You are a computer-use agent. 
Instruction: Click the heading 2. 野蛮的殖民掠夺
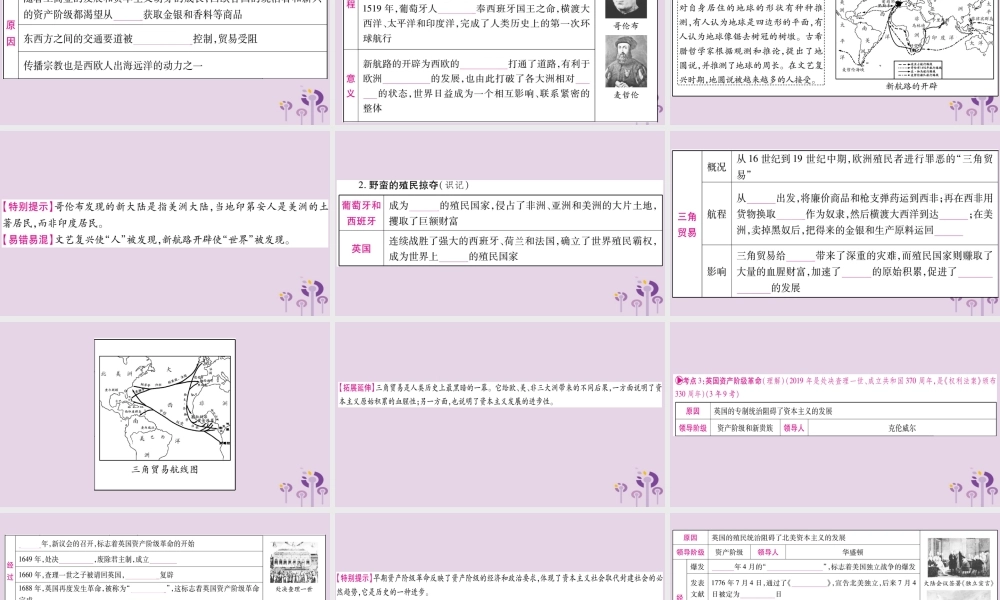click(413, 185)
